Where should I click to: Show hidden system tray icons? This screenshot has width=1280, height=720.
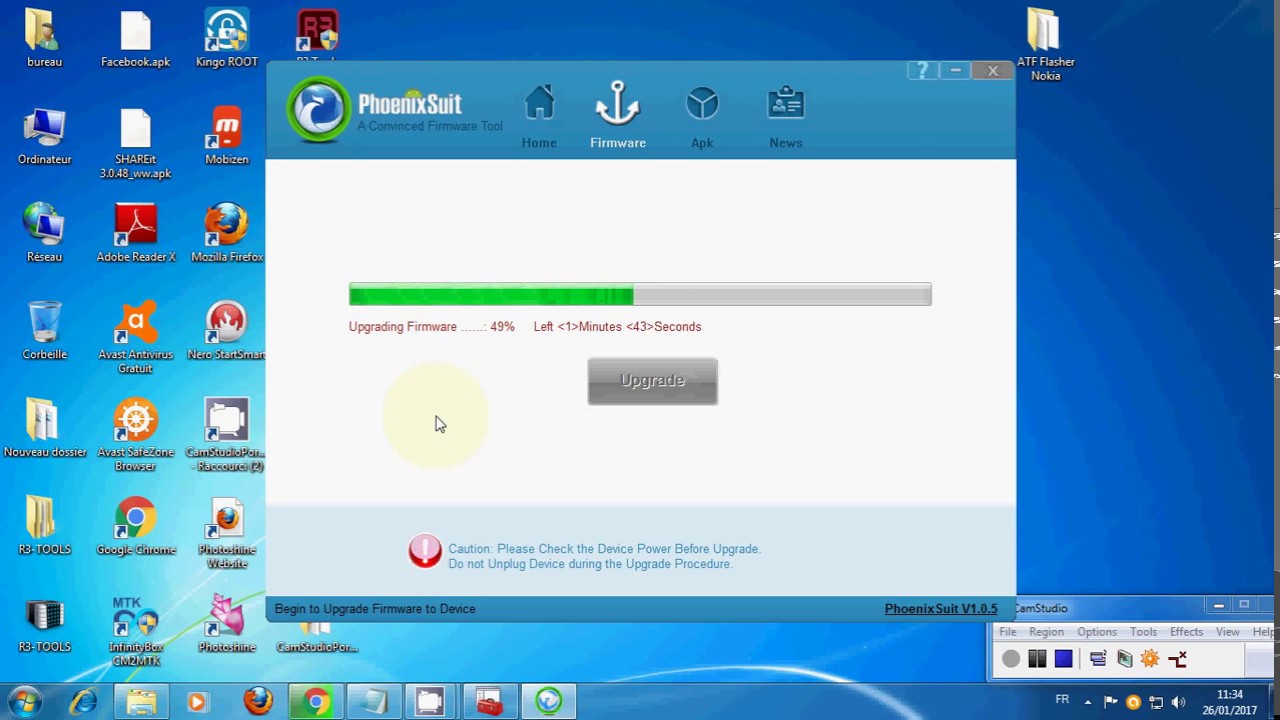click(1088, 702)
